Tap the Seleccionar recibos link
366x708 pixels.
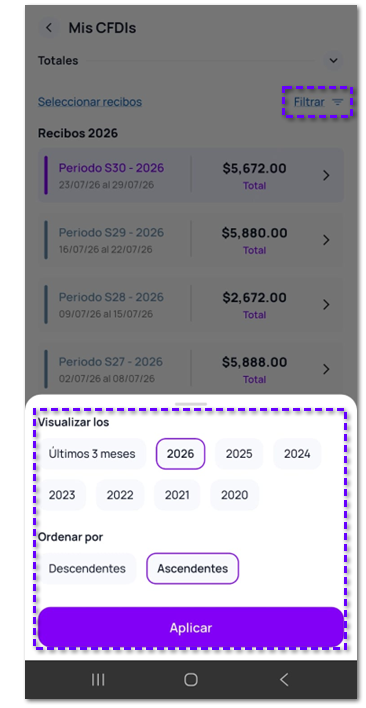click(x=90, y=102)
